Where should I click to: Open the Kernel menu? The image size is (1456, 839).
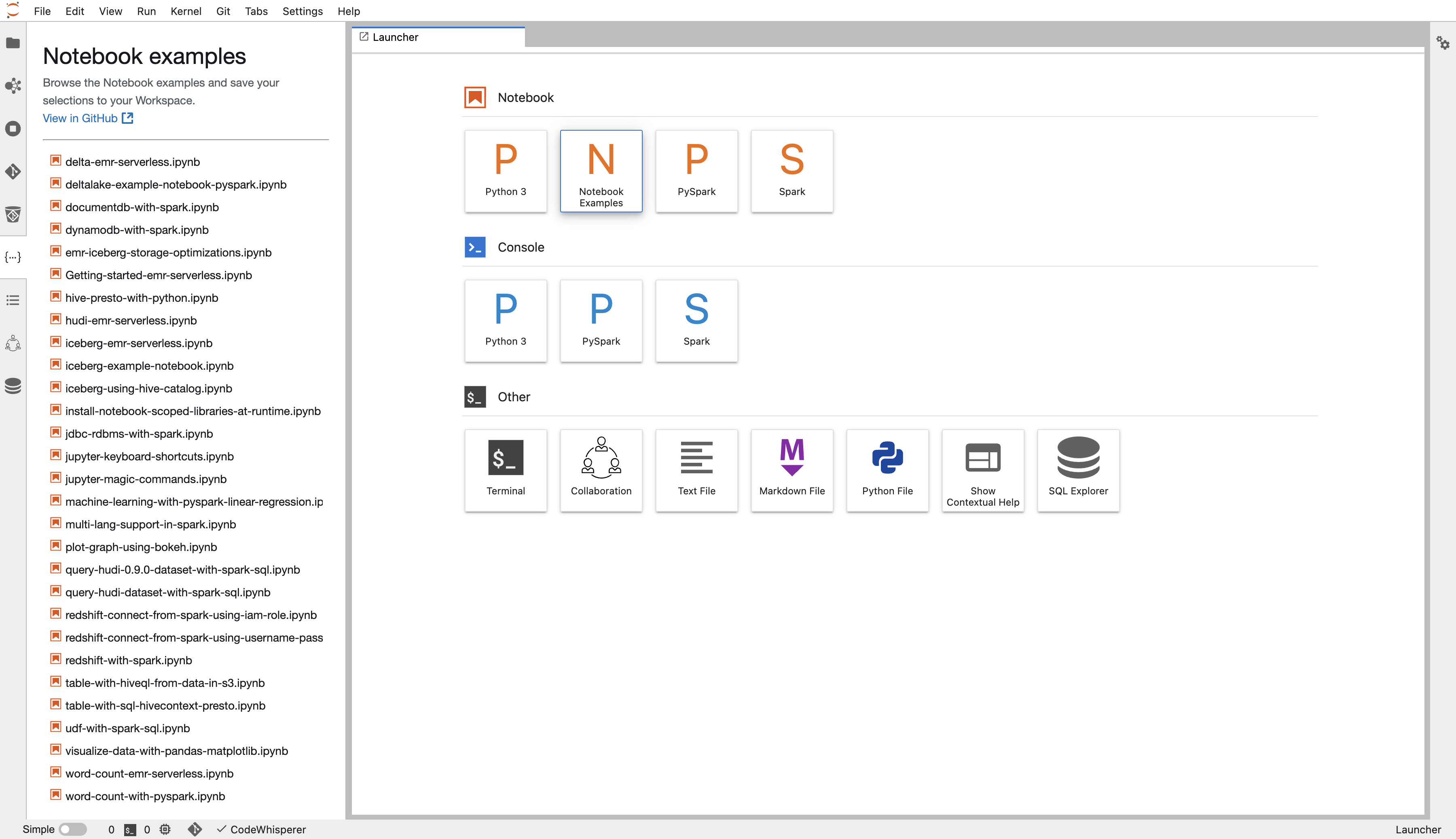(x=186, y=11)
